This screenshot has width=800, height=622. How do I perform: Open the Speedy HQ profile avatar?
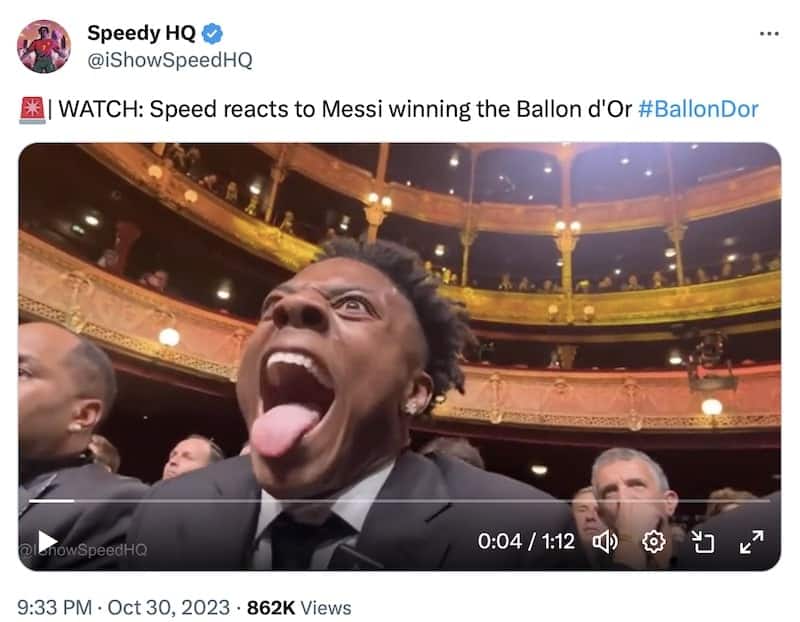coord(44,46)
